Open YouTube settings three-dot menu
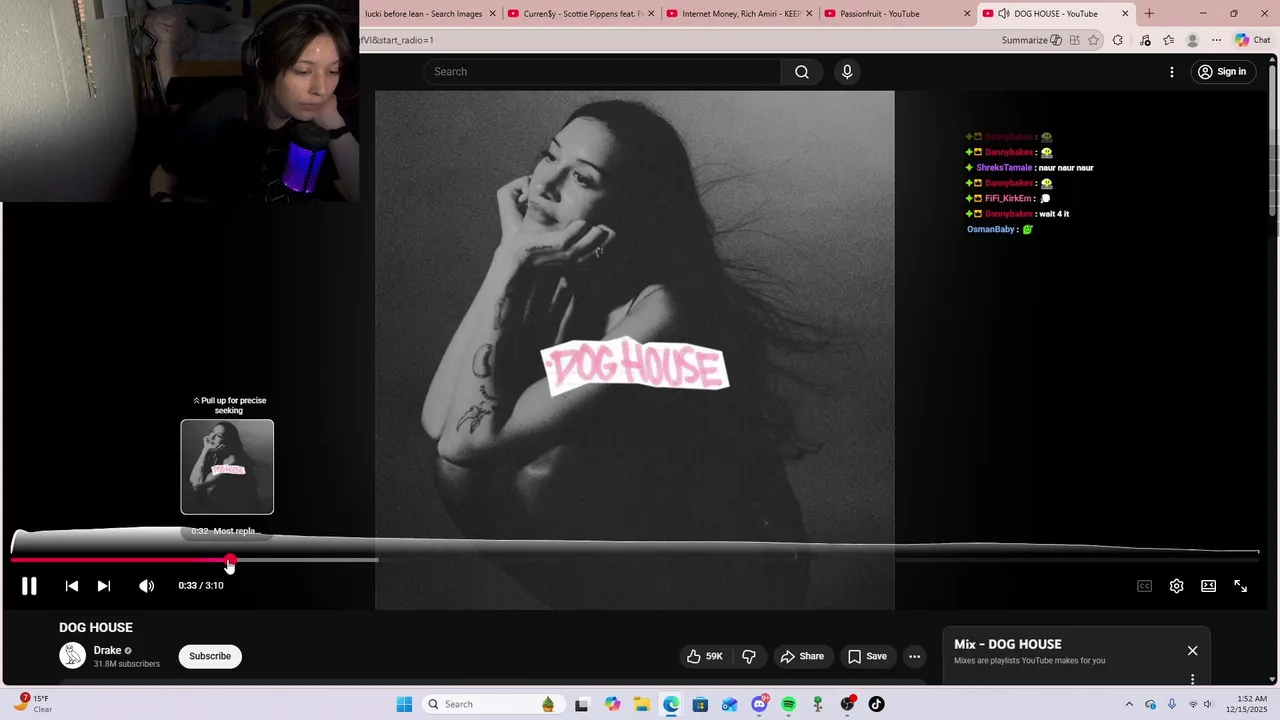 (1172, 72)
